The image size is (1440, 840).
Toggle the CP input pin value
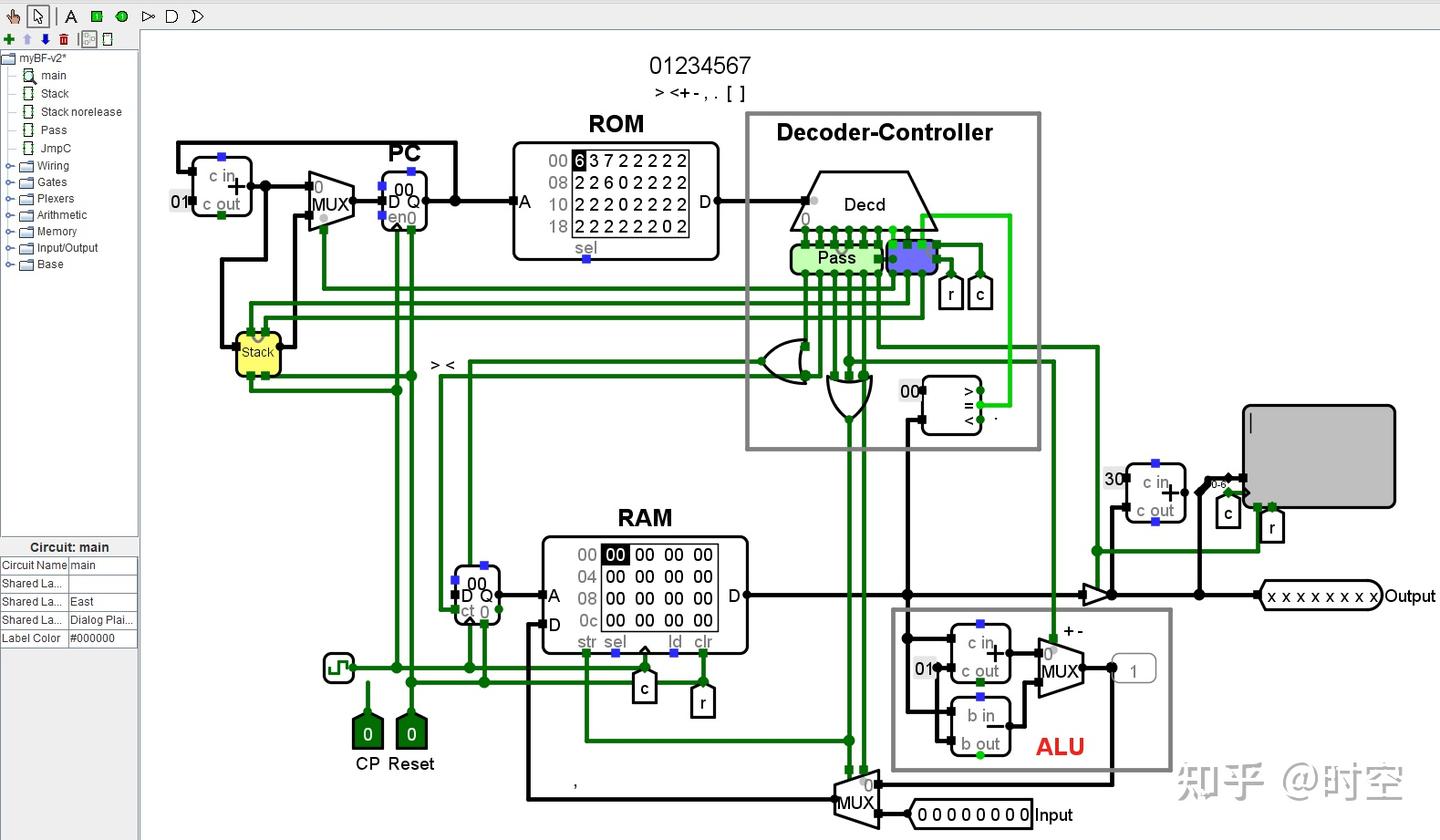coord(367,733)
